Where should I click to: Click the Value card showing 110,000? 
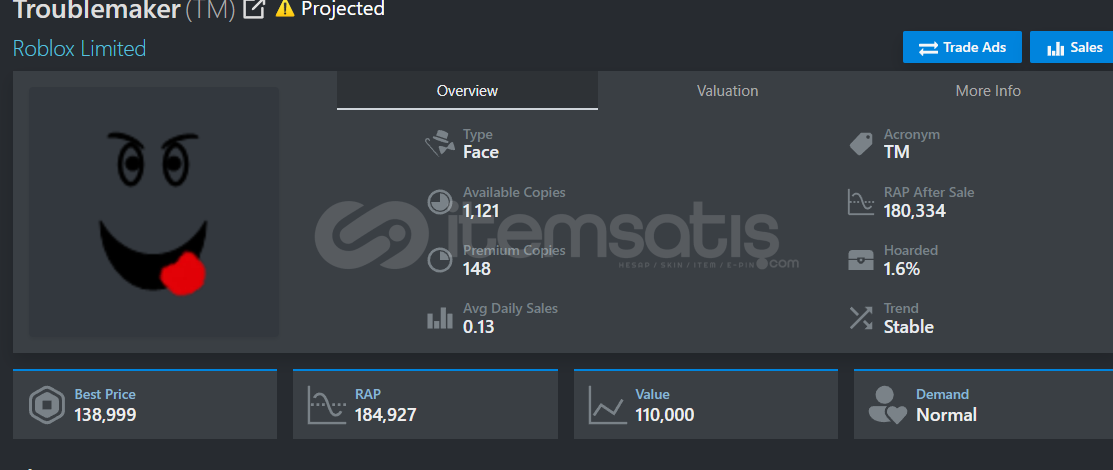pyautogui.click(x=706, y=405)
